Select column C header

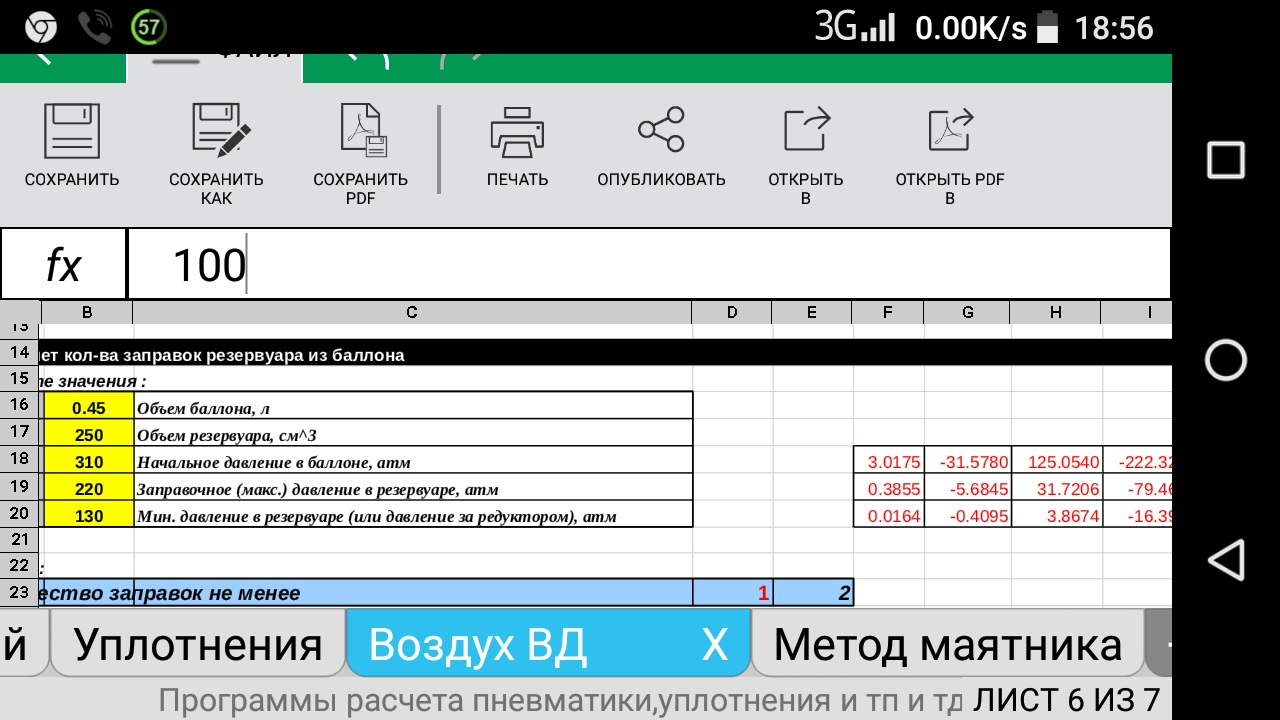[x=412, y=312]
